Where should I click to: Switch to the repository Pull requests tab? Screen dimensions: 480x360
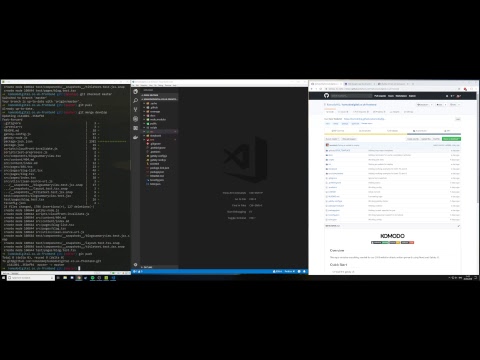(361, 112)
